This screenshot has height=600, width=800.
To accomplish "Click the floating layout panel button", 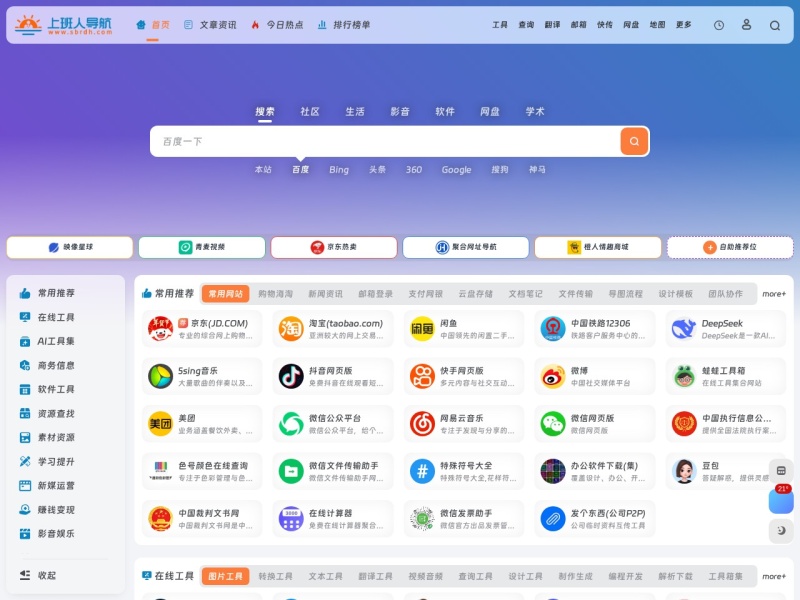I will point(781,470).
